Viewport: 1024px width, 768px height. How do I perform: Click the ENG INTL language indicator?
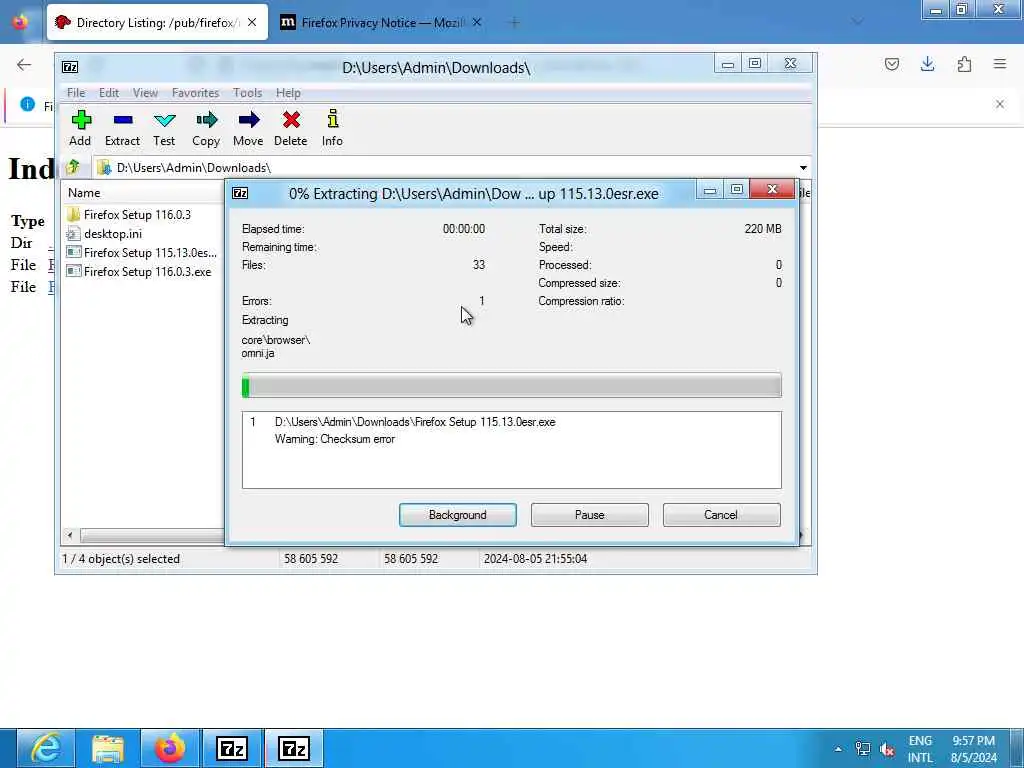(920, 749)
